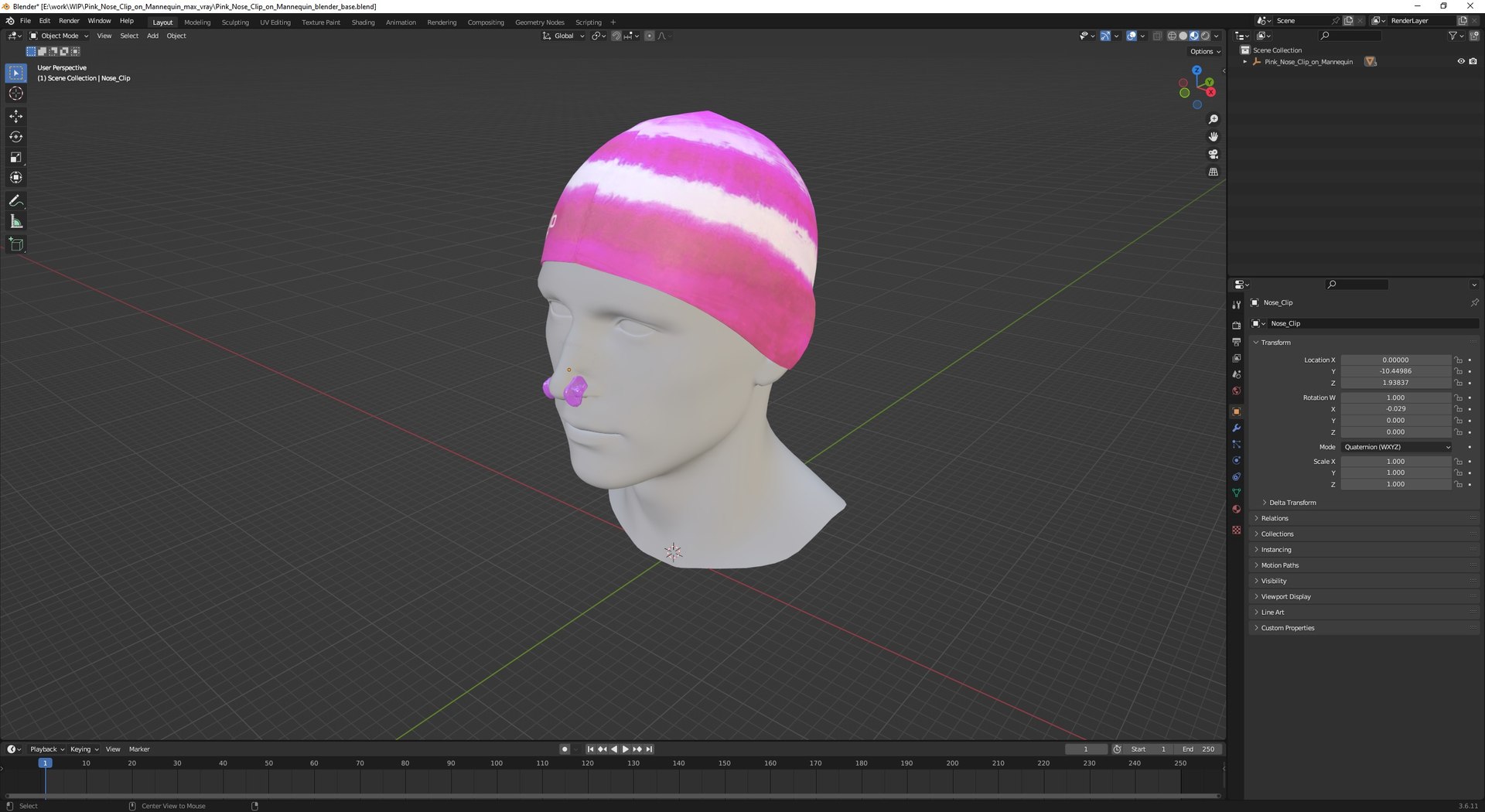The height and width of the screenshot is (812, 1485).
Task: Open the Render menu
Action: [x=69, y=21]
